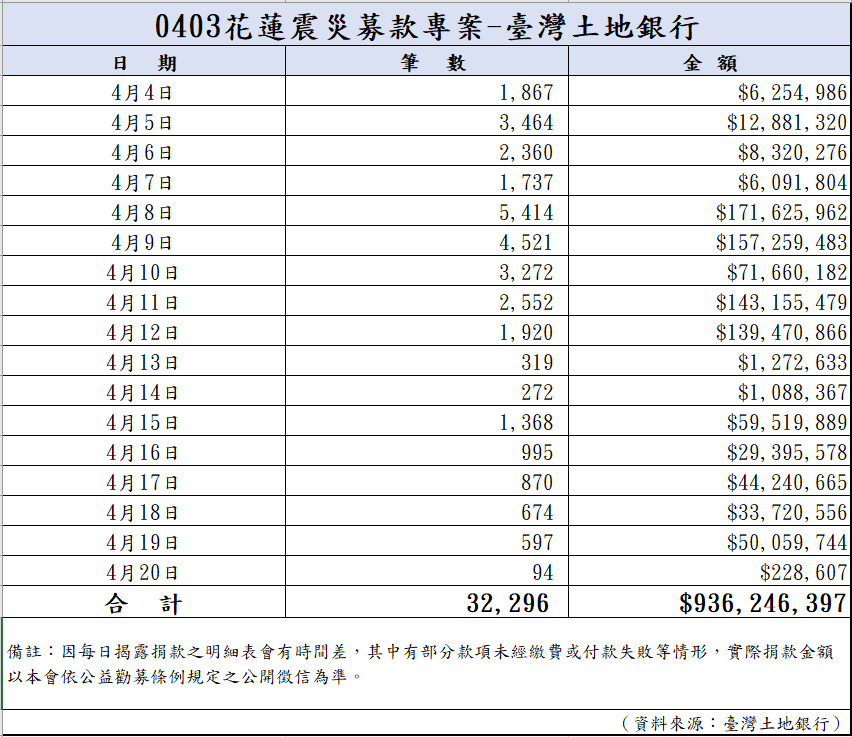The height and width of the screenshot is (737, 852).
Task: Click the 筆數 column header
Action: click(x=427, y=61)
